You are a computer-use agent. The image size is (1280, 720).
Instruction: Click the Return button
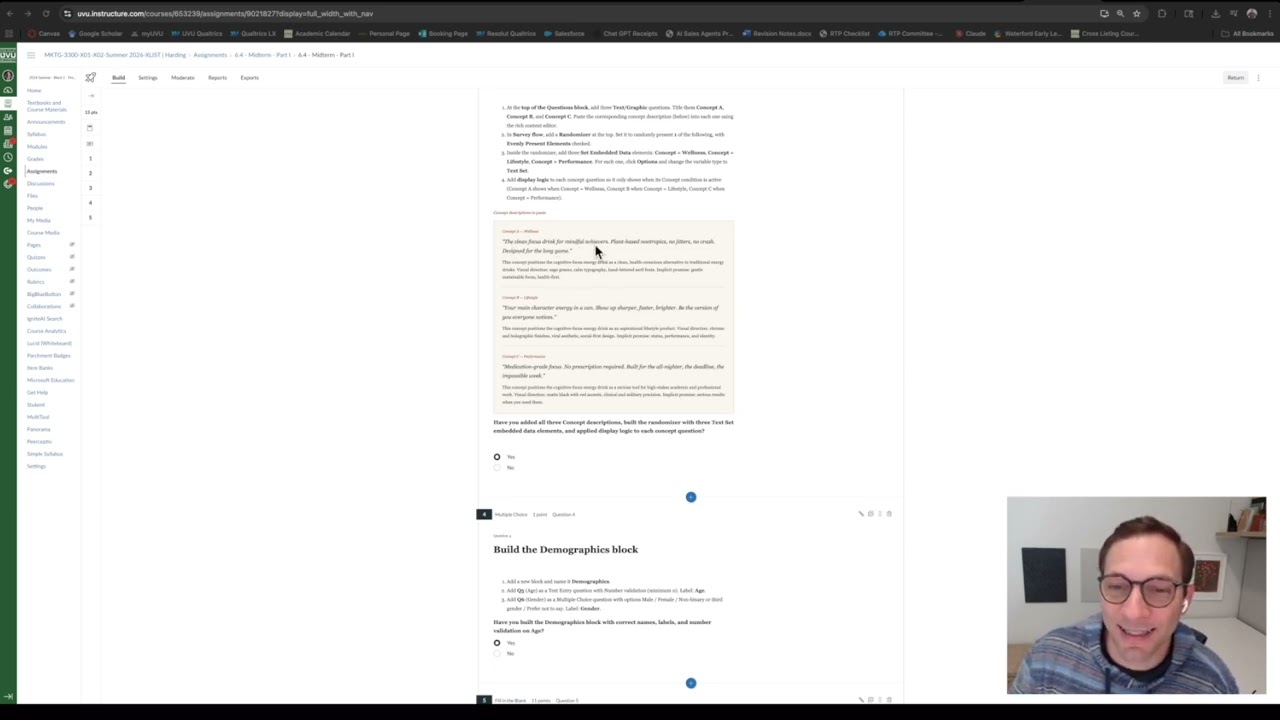click(1236, 77)
